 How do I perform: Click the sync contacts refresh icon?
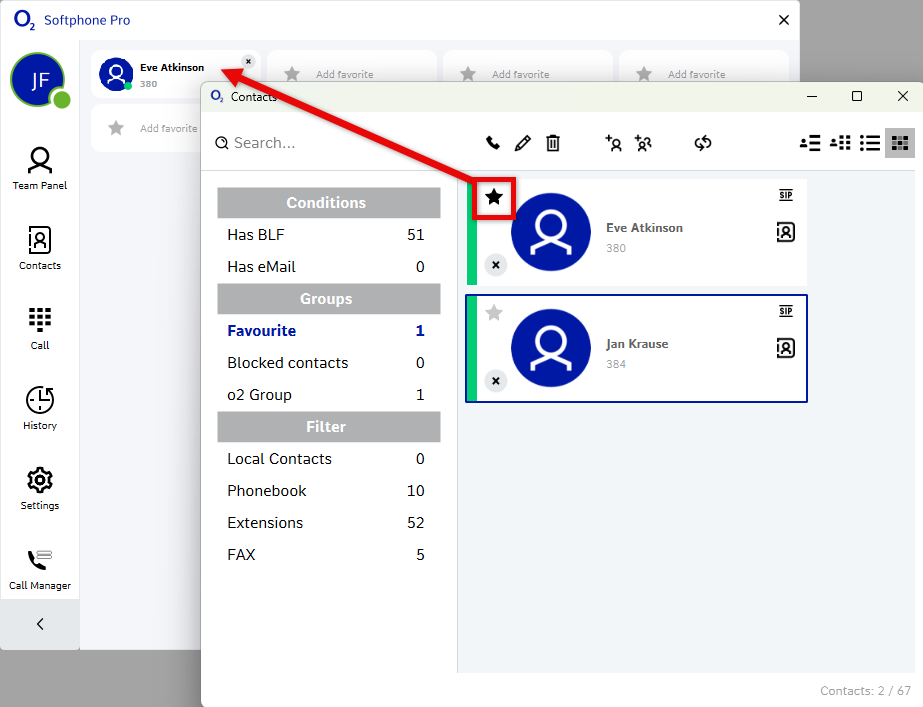(x=703, y=143)
